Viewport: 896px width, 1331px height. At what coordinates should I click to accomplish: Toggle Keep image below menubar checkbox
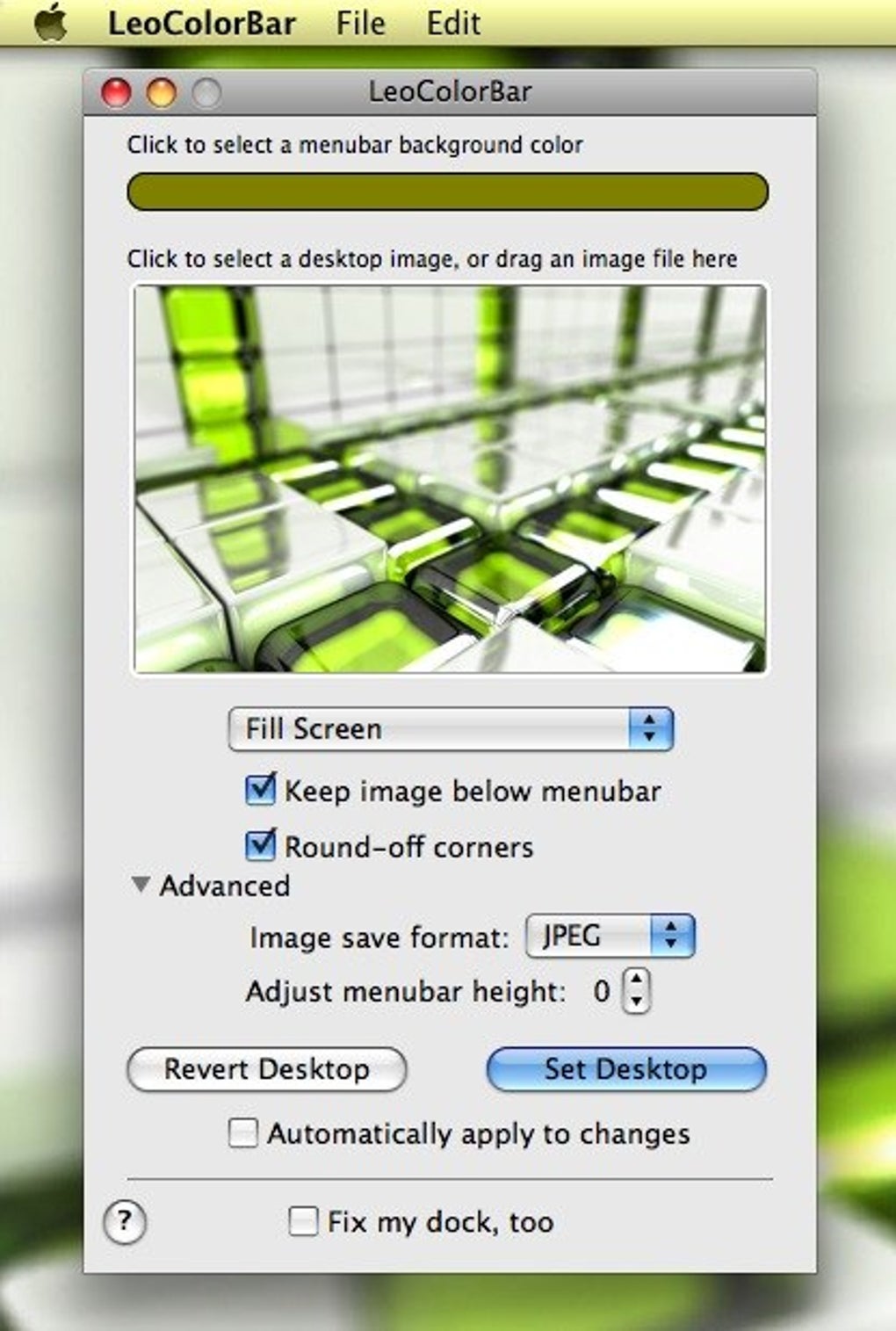[260, 790]
